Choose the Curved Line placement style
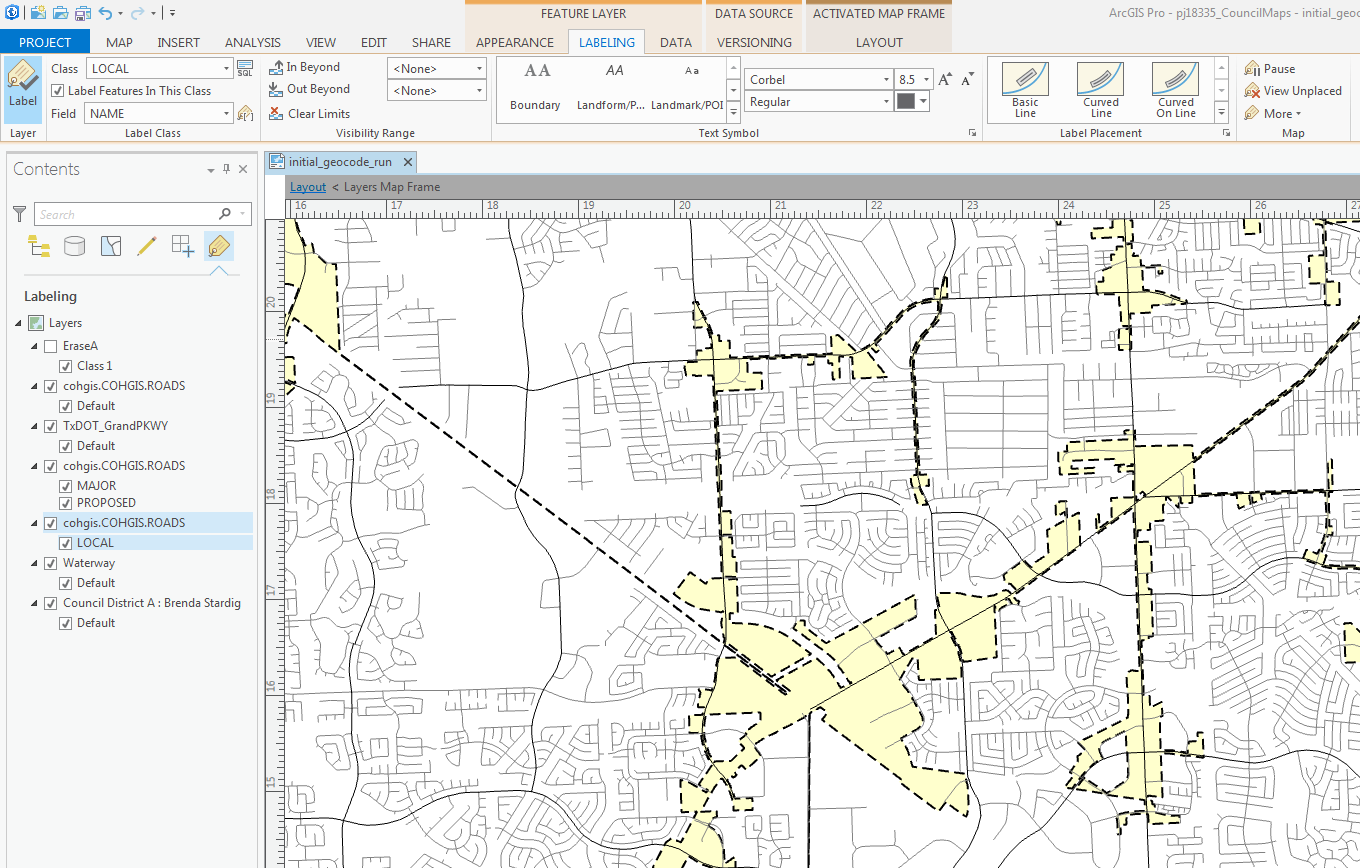Viewport: 1360px width, 868px height. 1100,90
